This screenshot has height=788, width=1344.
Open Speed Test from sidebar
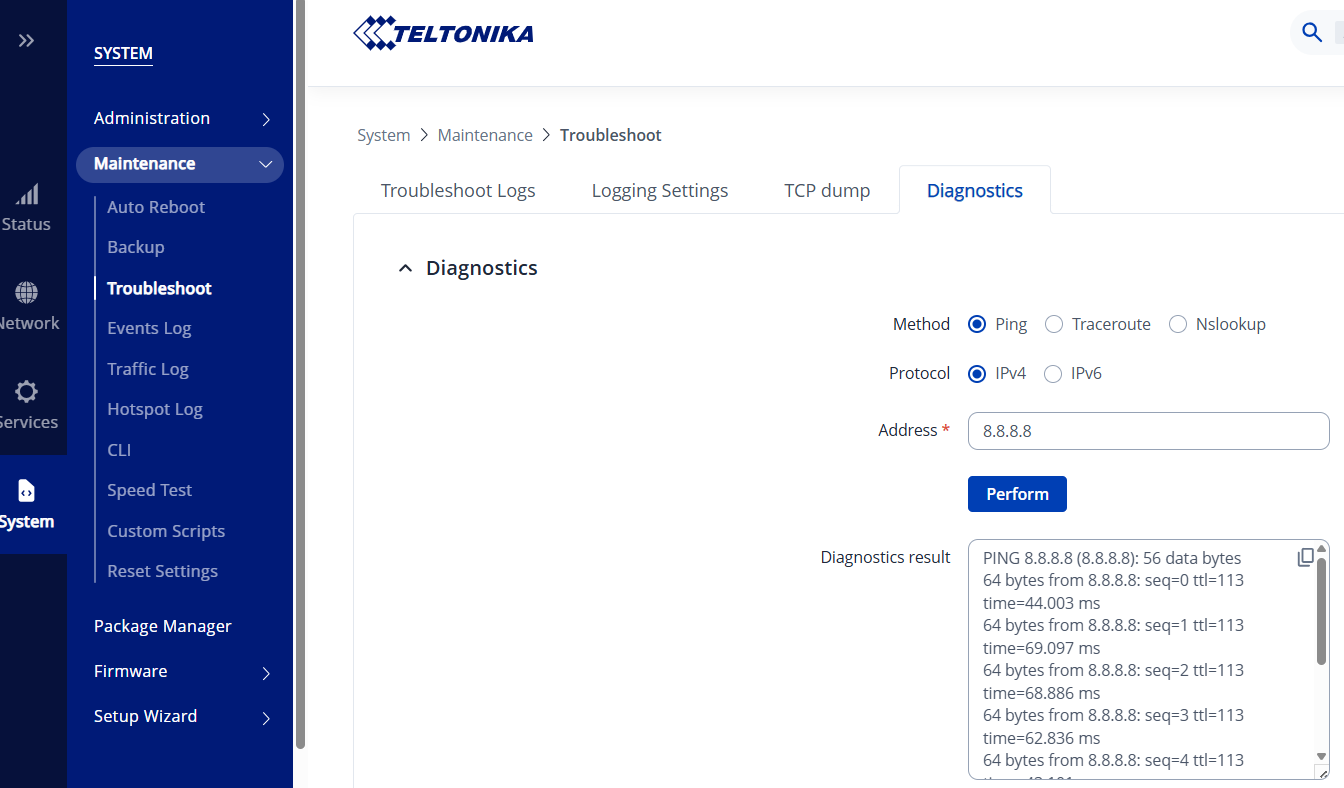click(x=149, y=490)
